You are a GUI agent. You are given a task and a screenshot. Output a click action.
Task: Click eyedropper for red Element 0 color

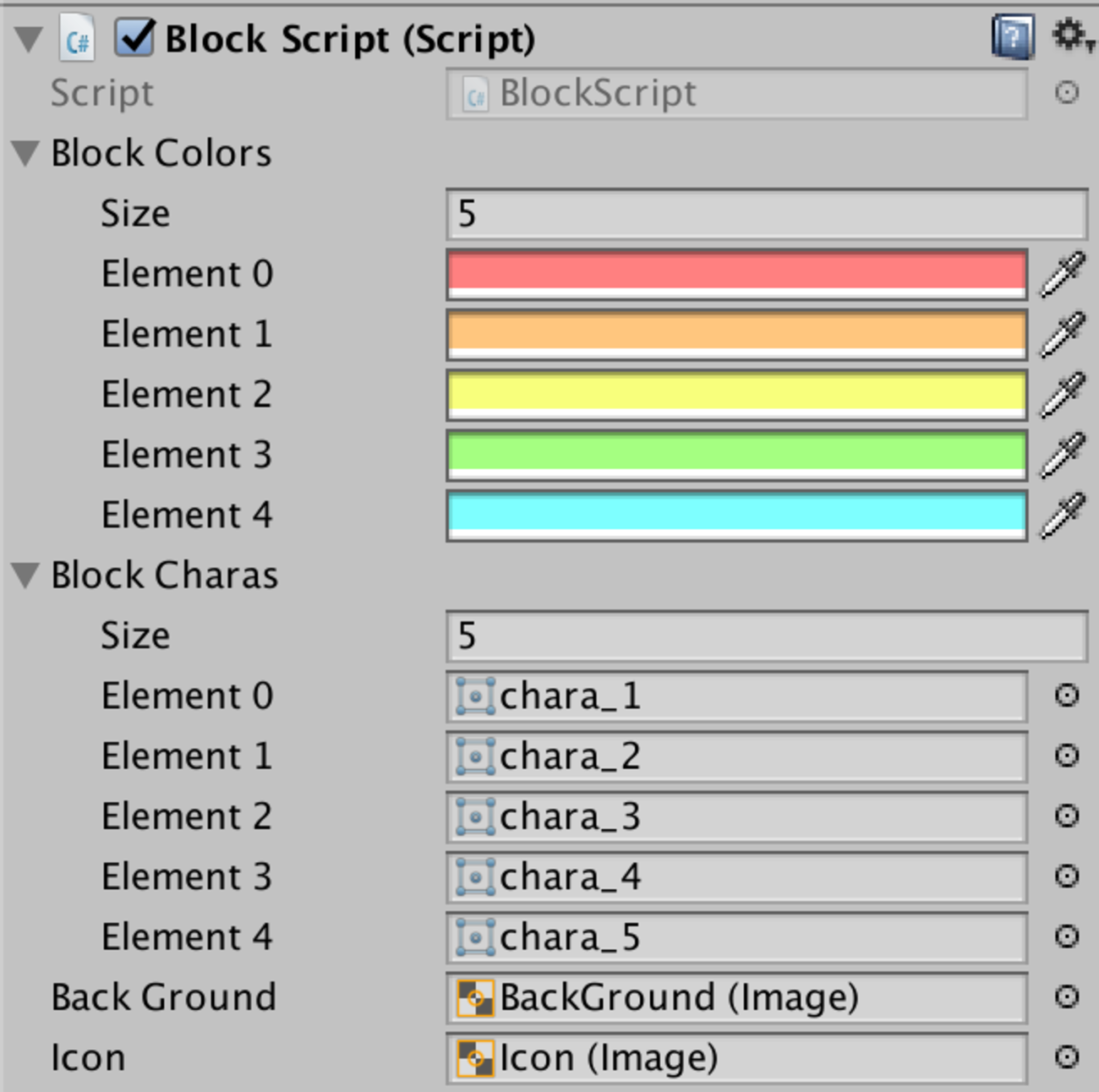[x=1062, y=274]
